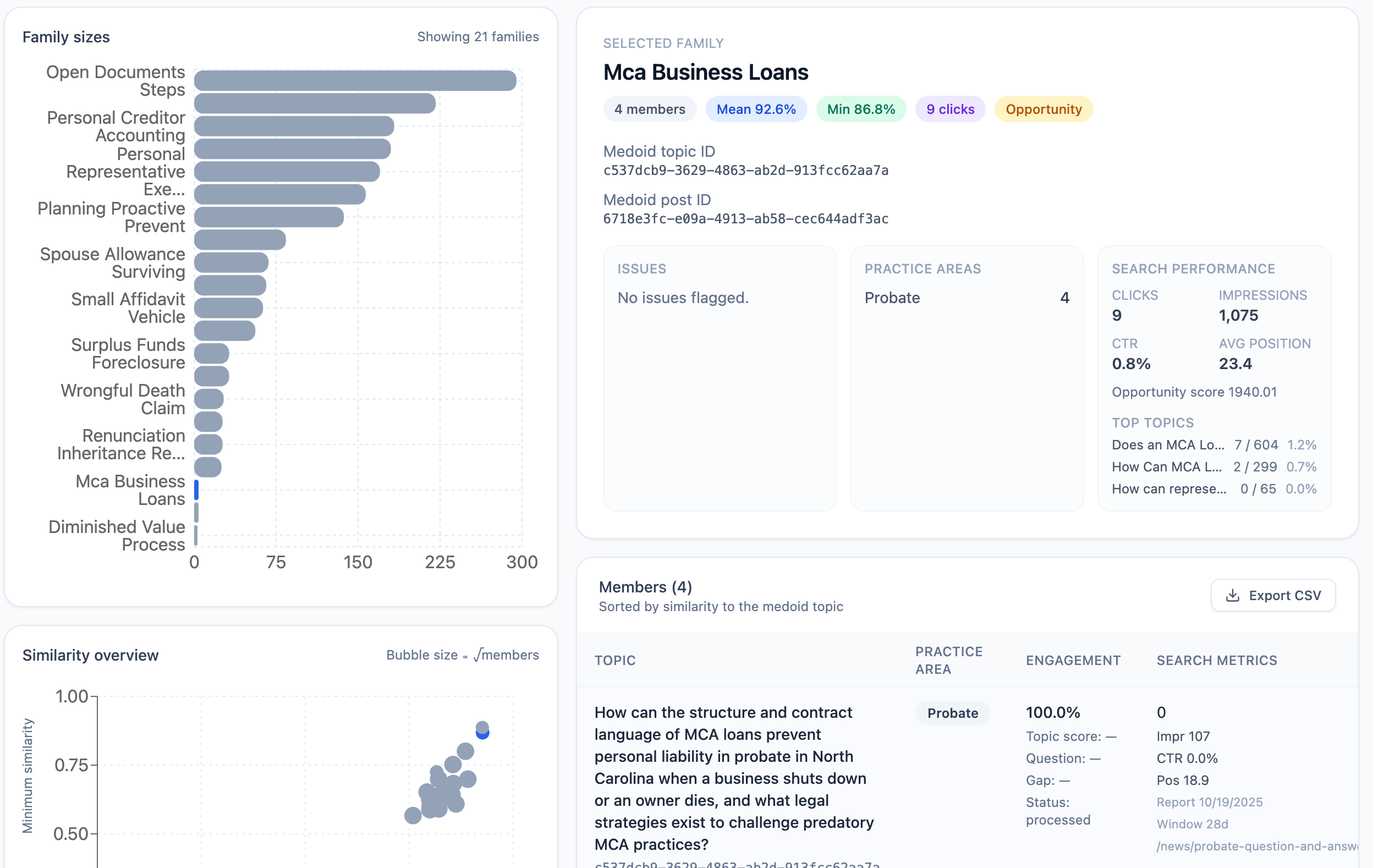This screenshot has height=868, width=1373.
Task: Expand the 'How Can MCA L...' top topic
Action: click(1166, 466)
